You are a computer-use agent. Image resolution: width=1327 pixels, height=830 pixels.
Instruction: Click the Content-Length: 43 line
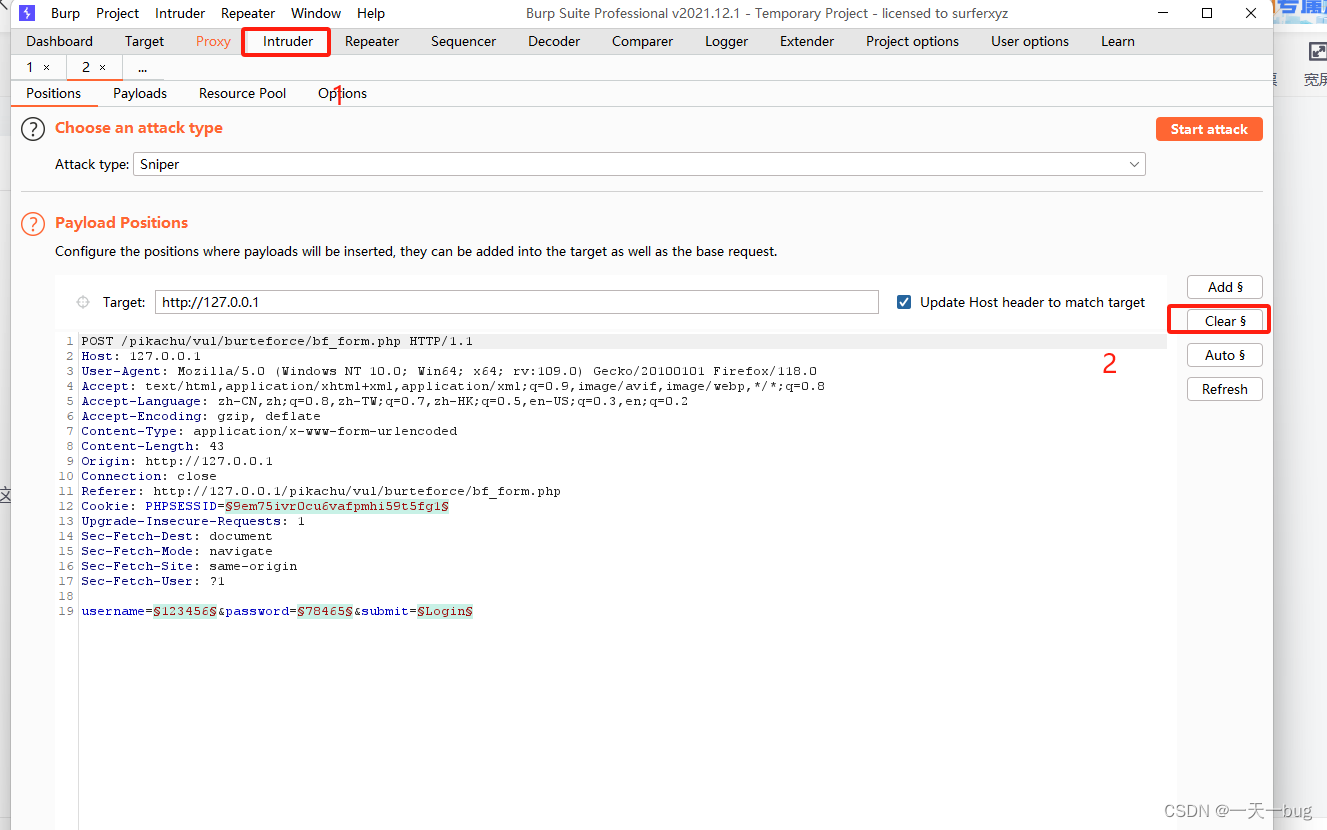click(x=153, y=446)
